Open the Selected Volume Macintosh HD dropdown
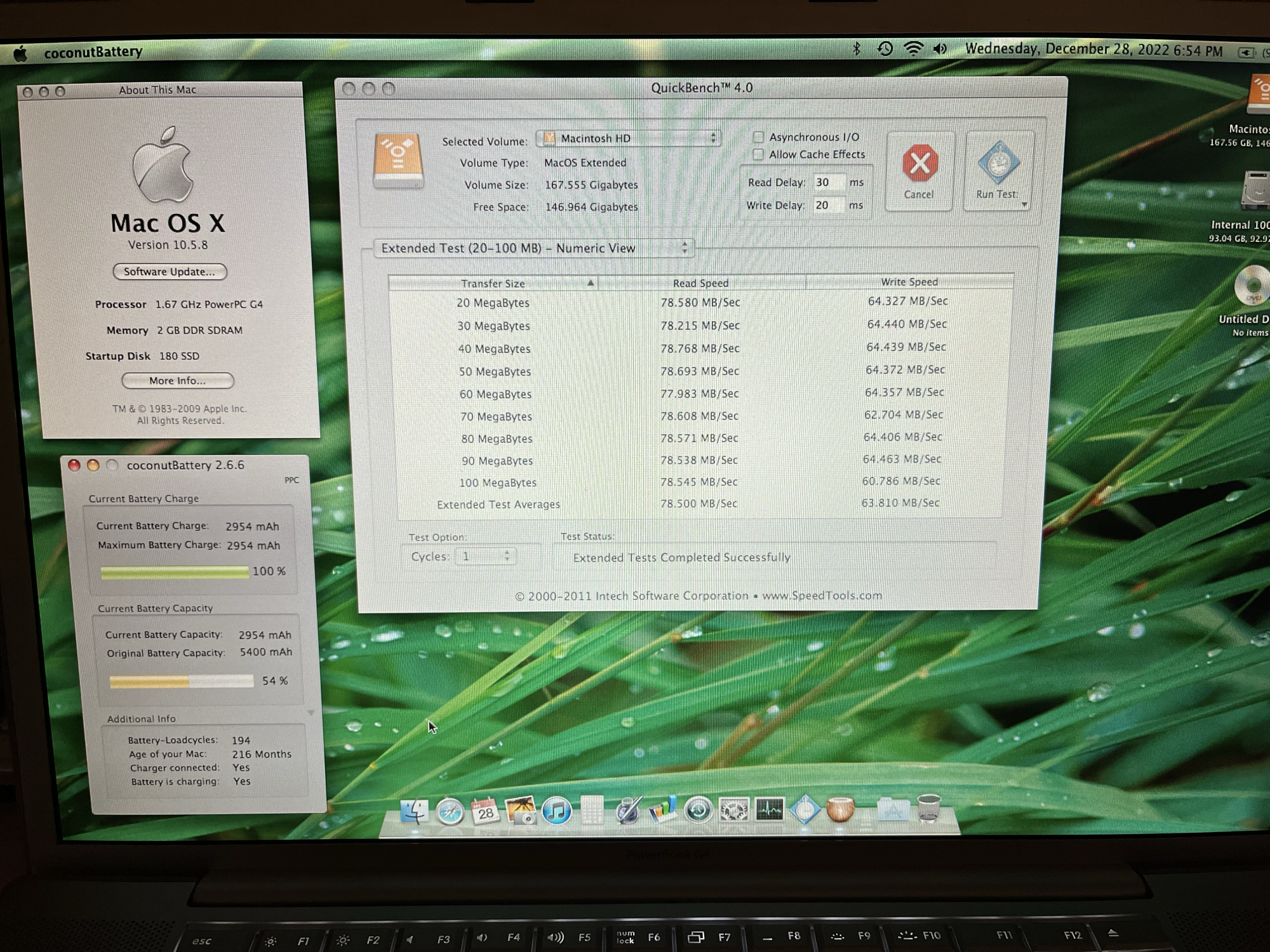1270x952 pixels. [x=628, y=138]
